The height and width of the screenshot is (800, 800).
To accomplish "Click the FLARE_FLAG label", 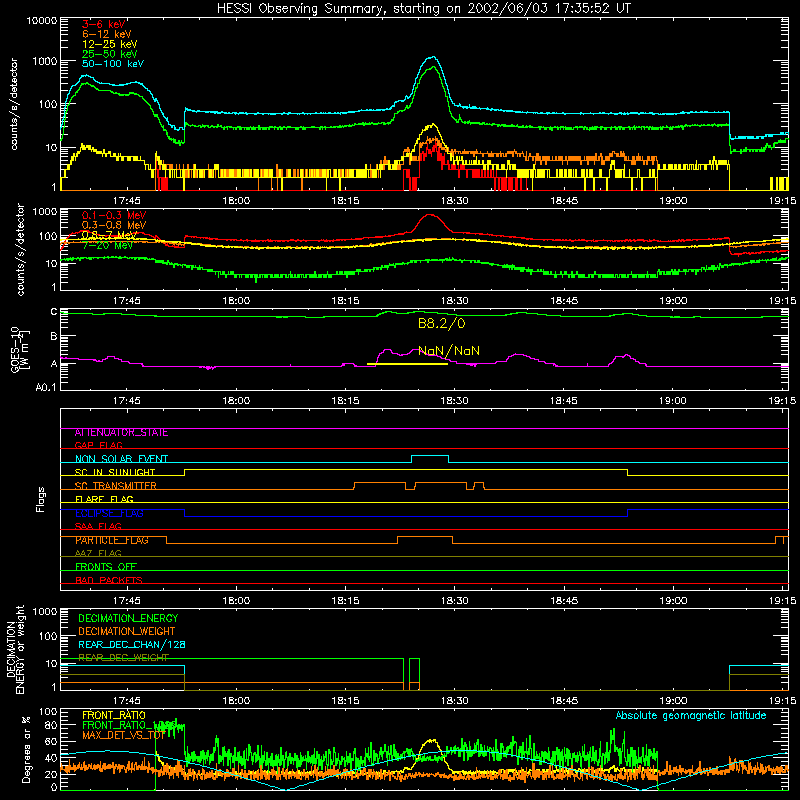I will [x=104, y=499].
